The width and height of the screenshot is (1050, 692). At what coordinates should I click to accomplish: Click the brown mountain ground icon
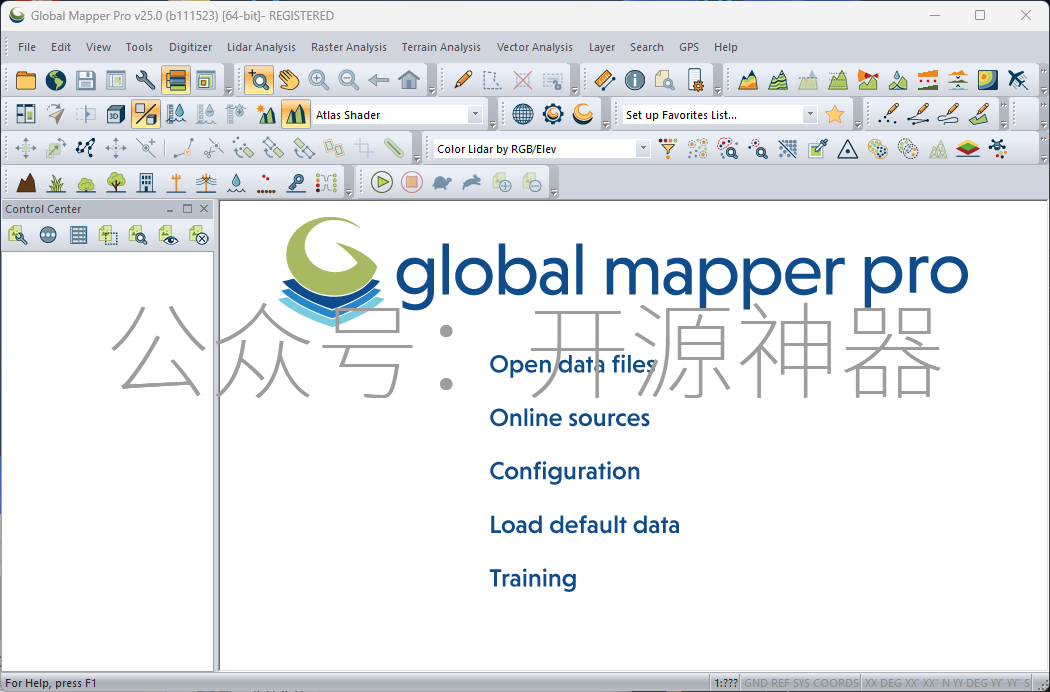click(x=25, y=182)
